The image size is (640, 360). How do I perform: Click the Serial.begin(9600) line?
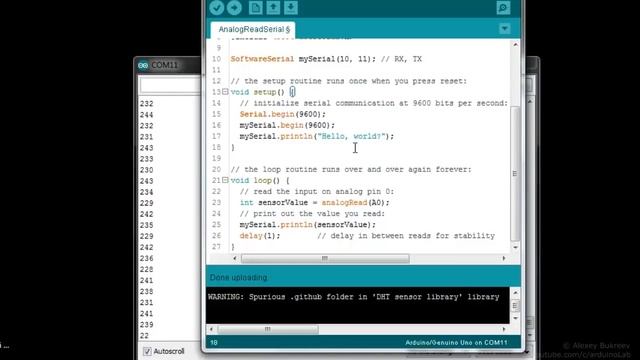click(x=283, y=114)
